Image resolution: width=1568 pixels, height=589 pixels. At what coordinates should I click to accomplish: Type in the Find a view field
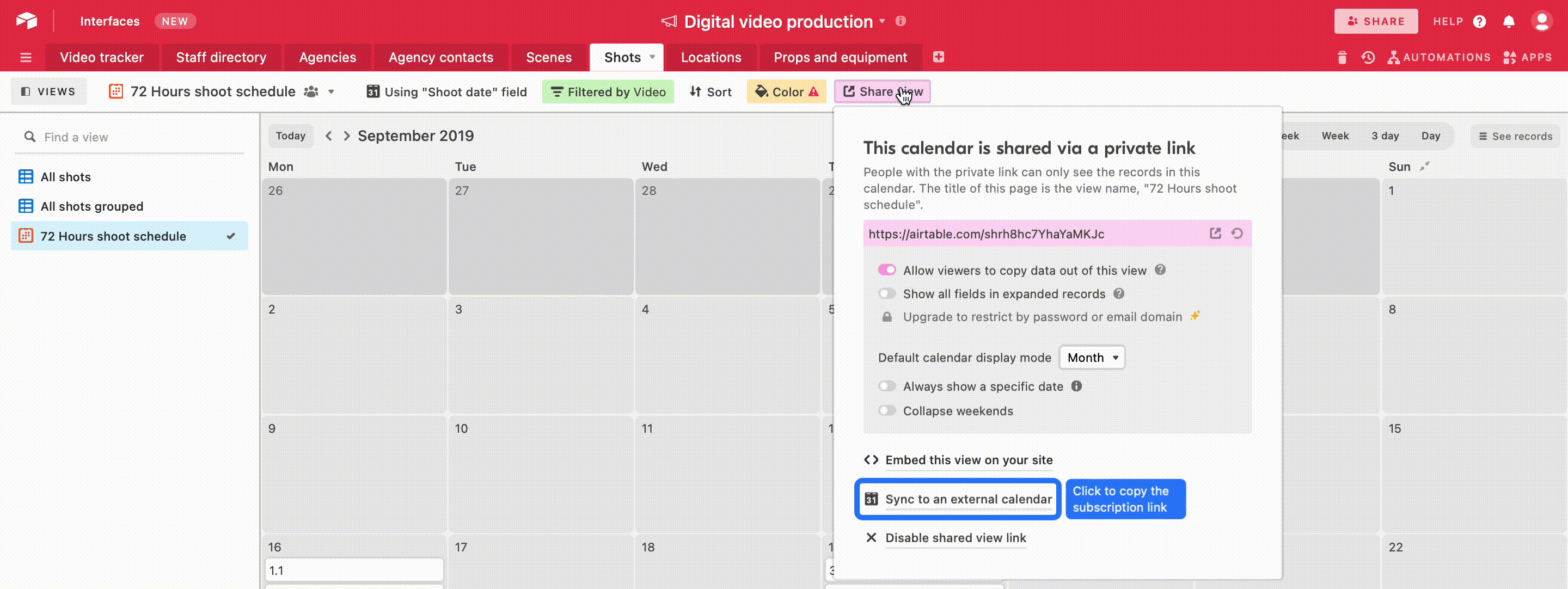click(134, 138)
